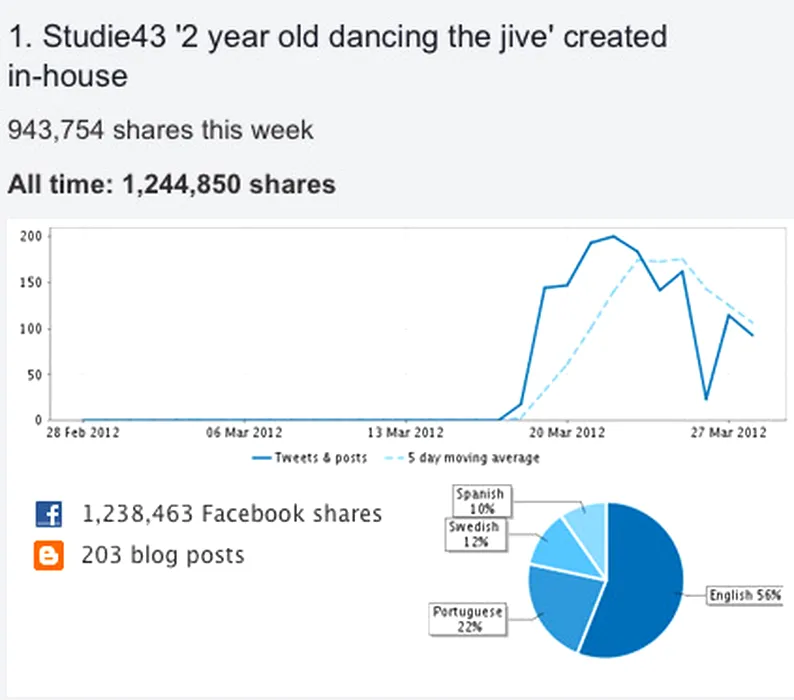Toggle the Tweets & posts legend entry
This screenshot has height=700, width=794.
tap(309, 458)
